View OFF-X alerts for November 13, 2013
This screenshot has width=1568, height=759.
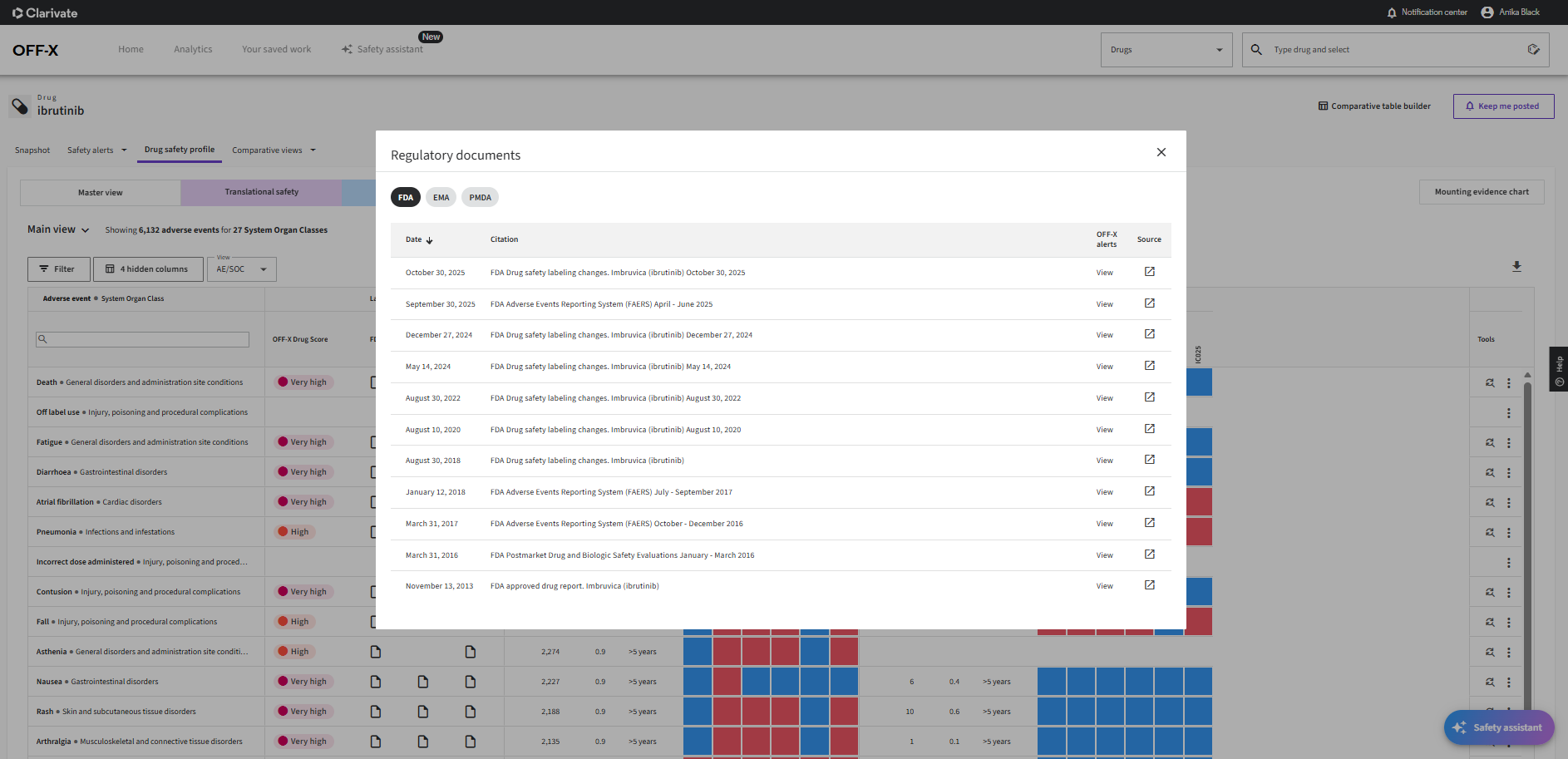tap(1104, 586)
